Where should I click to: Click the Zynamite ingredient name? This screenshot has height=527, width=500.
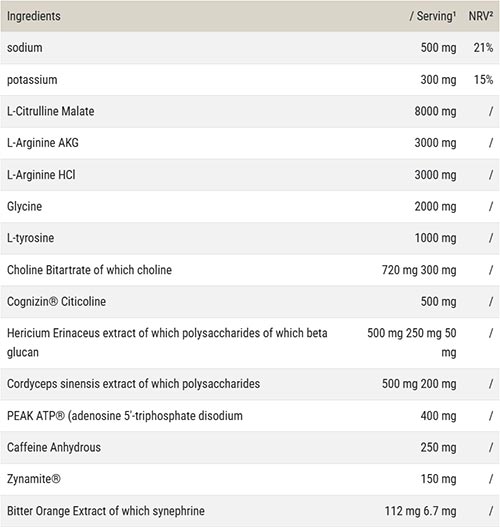(34, 479)
